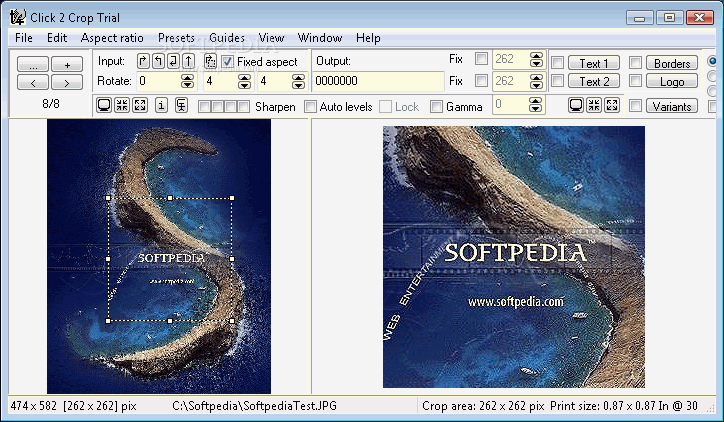Go to previous image with '<' button

point(33,83)
